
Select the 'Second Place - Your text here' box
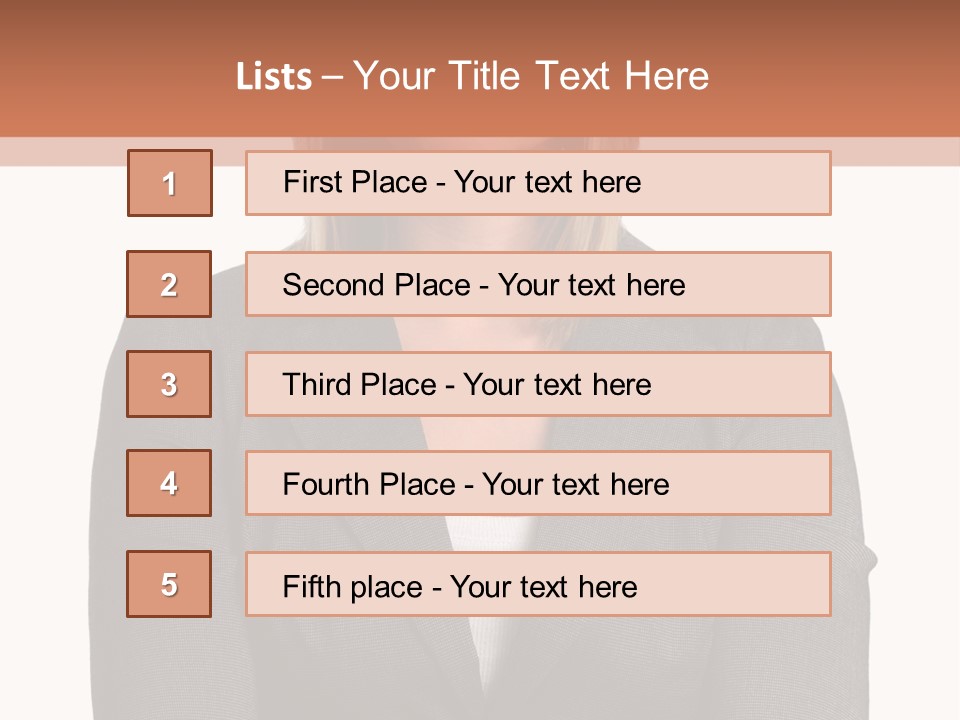(538, 284)
